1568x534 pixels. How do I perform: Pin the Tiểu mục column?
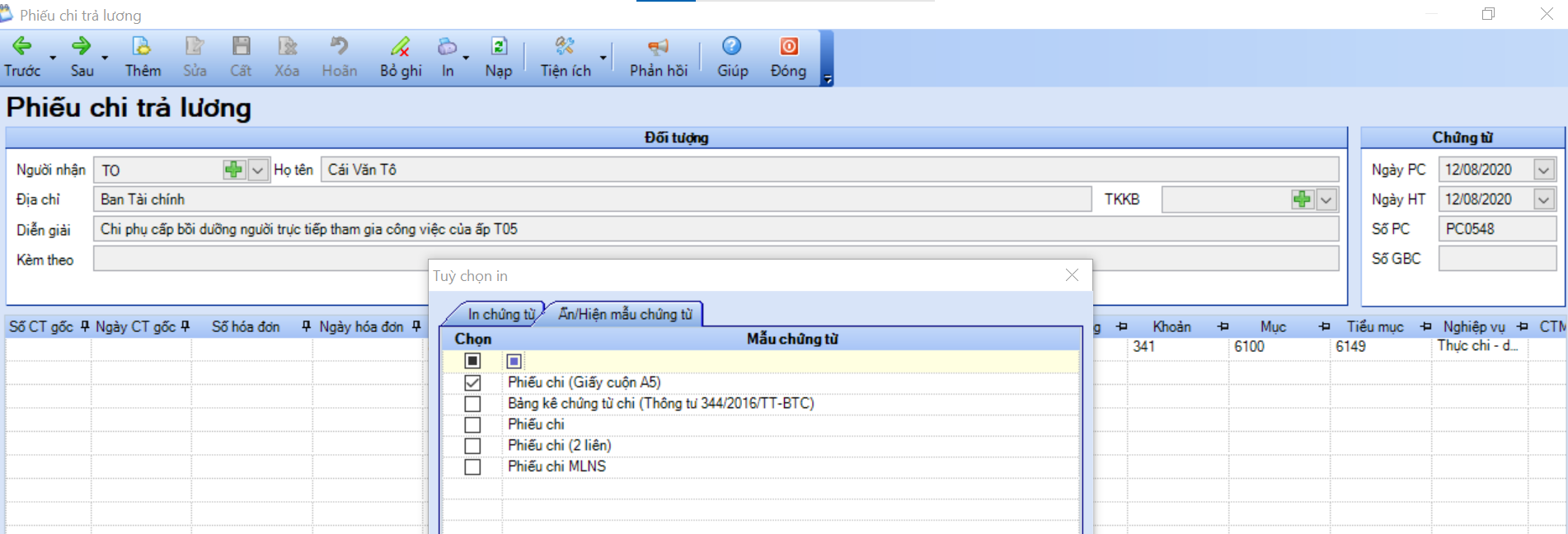tap(1425, 327)
